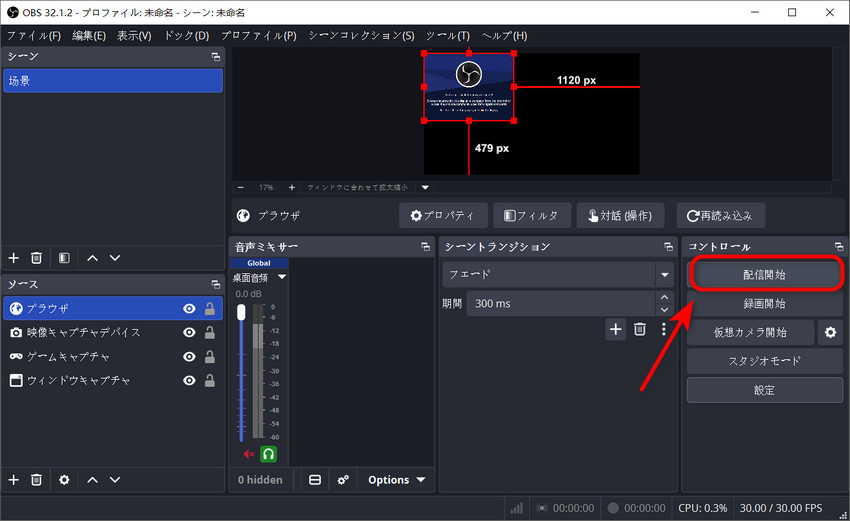Decrease transition duration with down stepper
Viewport: 850px width, 521px height.
coord(665,310)
